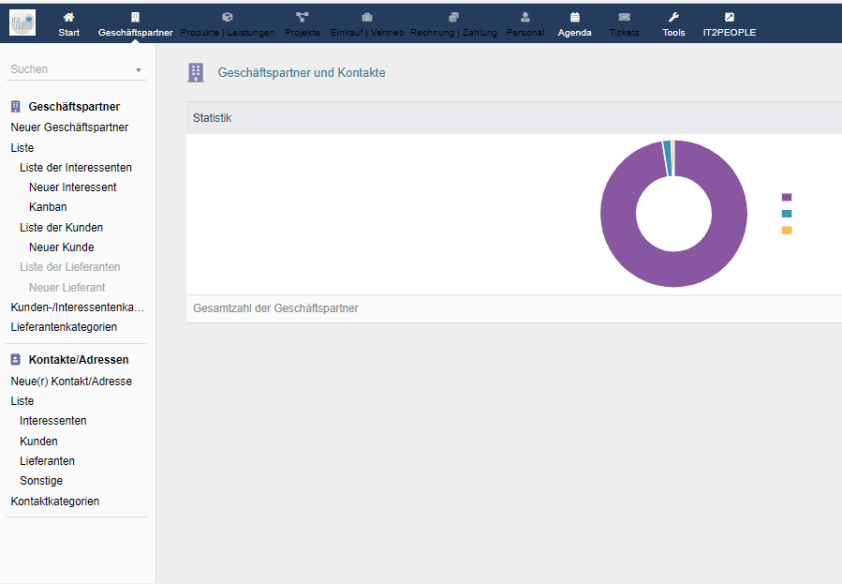Click the purple legend color swatch
842x584 pixels.
[x=786, y=197]
